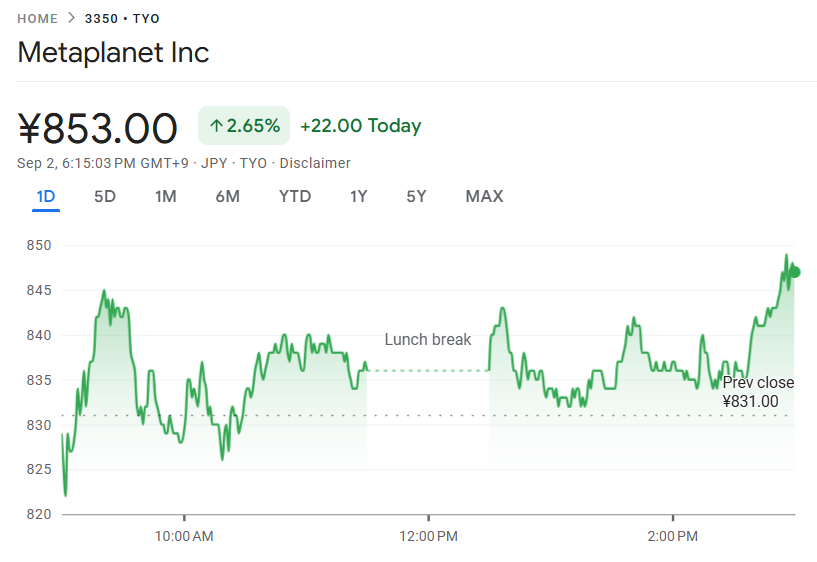Screen dimensions: 817x562
Task: Switch to the 1M chart range
Action: pyautogui.click(x=165, y=196)
